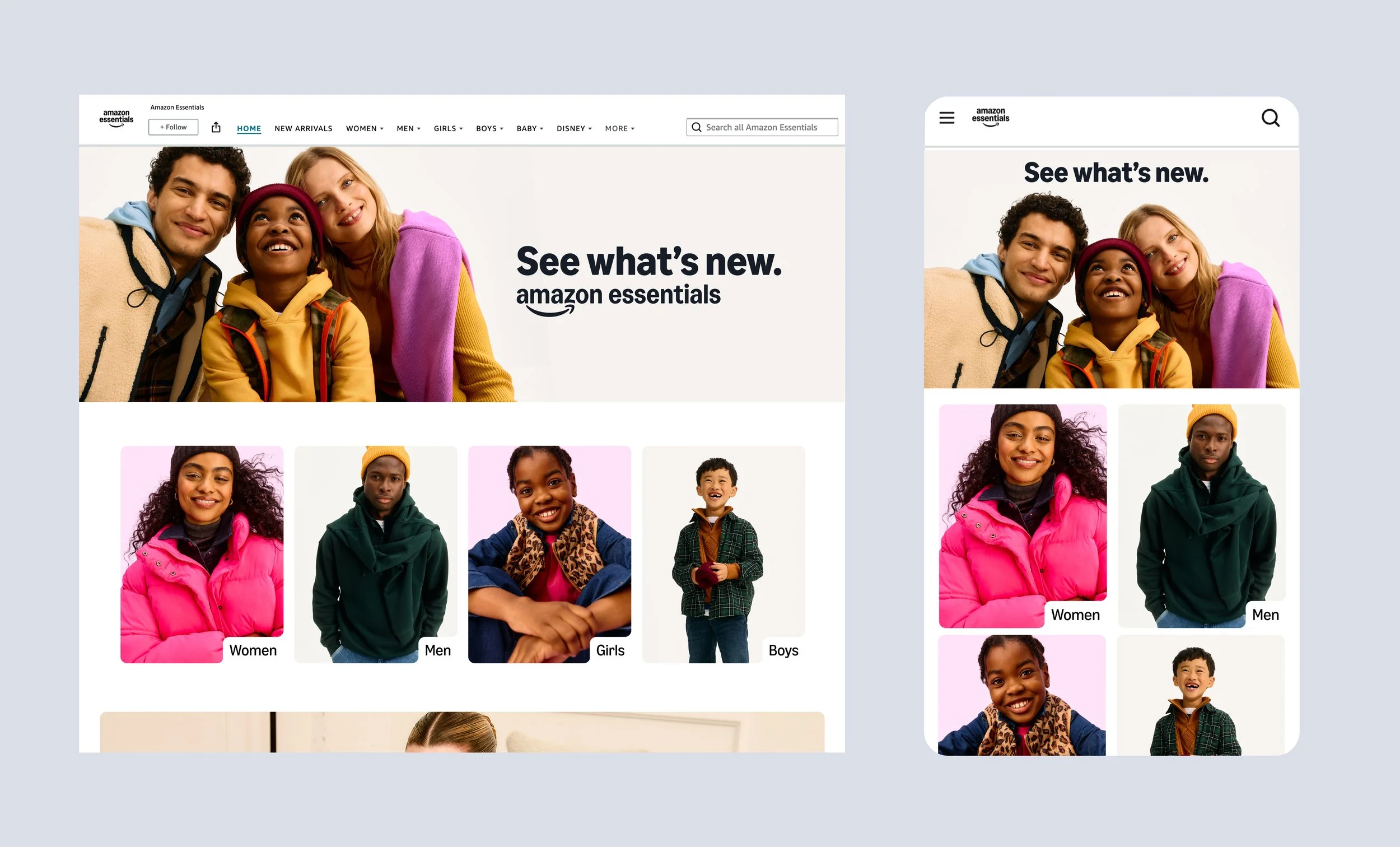1400x847 pixels.
Task: Click the search box magnifier icon
Action: (696, 127)
